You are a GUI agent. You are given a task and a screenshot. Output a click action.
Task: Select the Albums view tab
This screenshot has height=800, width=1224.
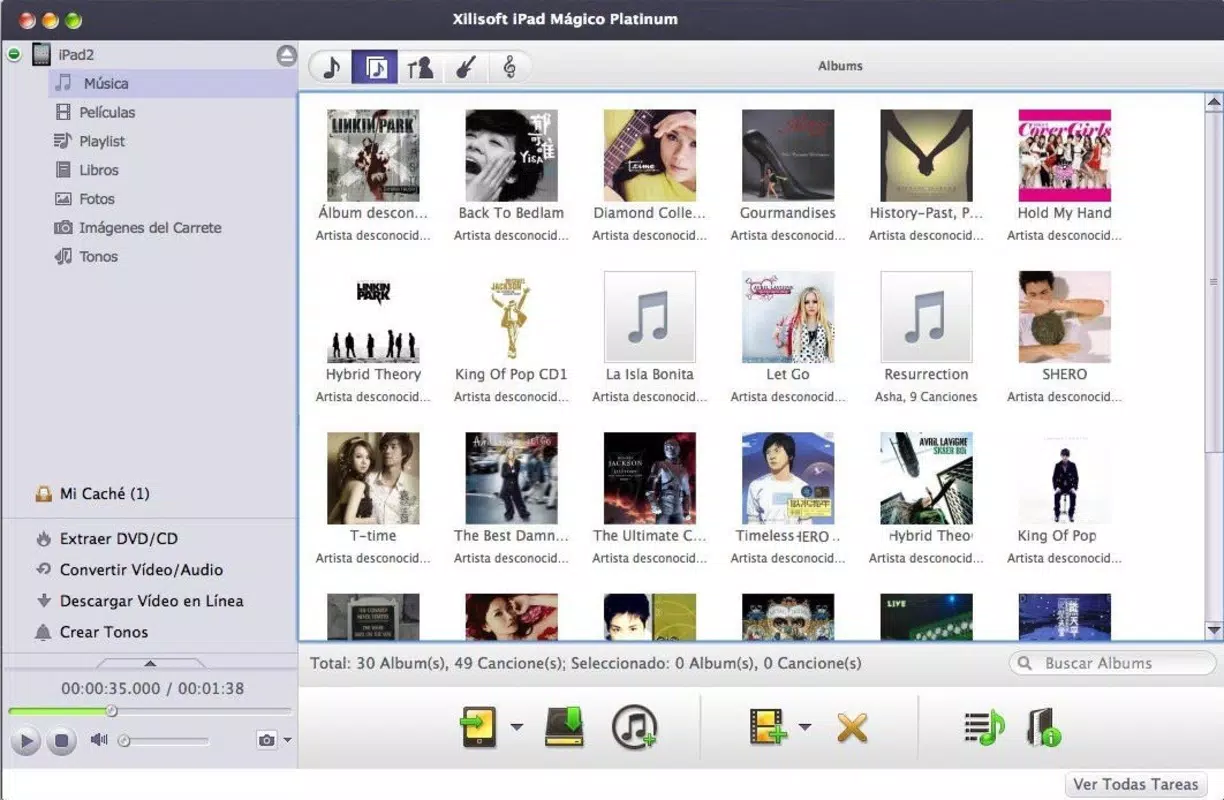[x=376, y=67]
